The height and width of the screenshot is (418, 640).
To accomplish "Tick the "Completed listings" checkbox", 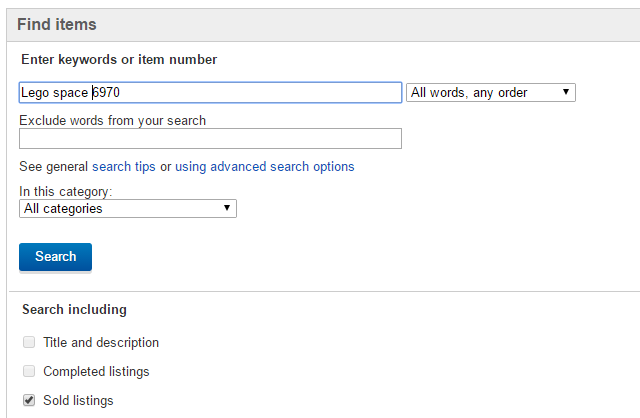I will 28,372.
